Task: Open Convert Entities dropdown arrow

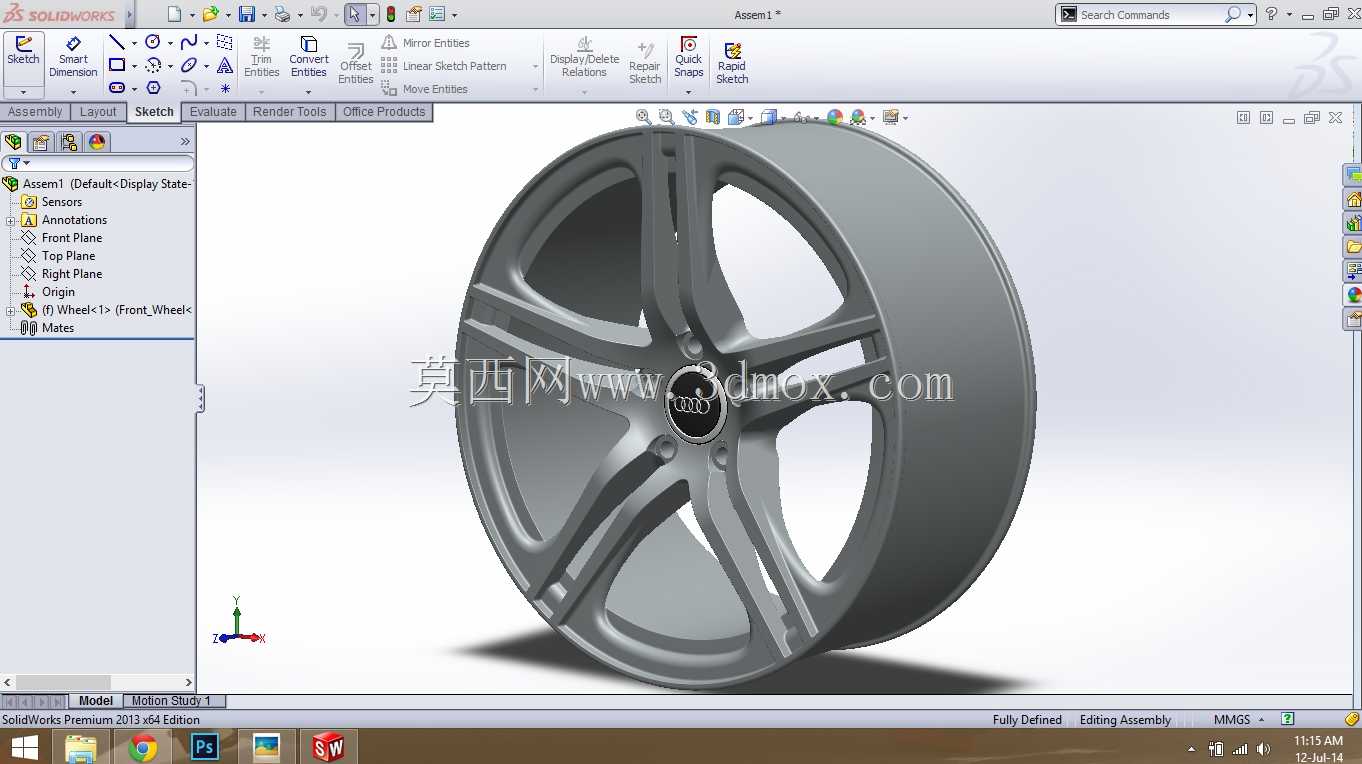Action: coord(309,92)
